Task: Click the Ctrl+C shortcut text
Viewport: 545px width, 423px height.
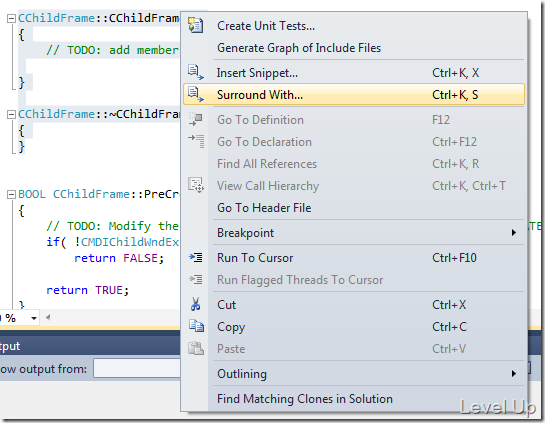Action: pyautogui.click(x=449, y=327)
